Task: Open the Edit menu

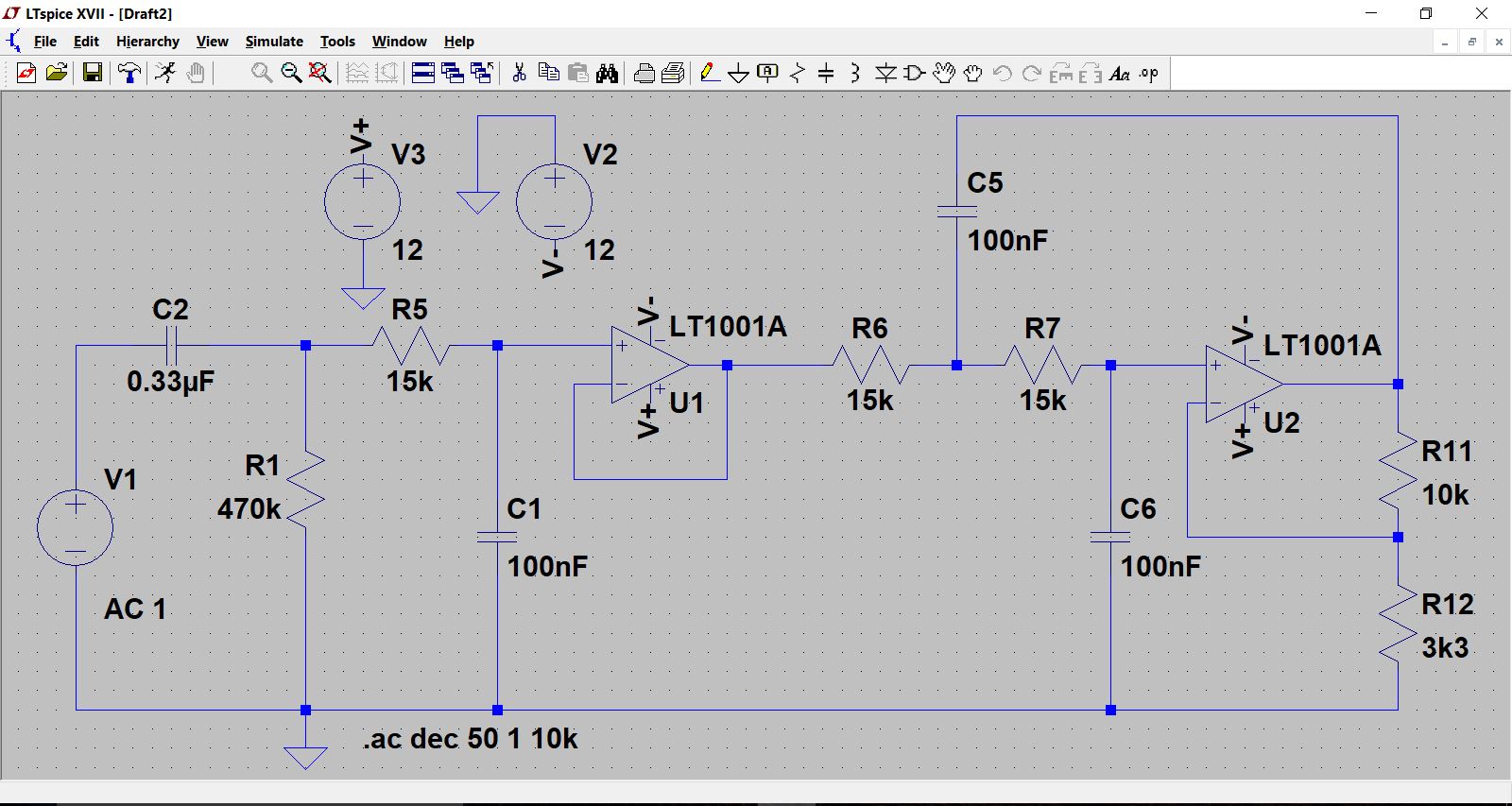Action: (86, 42)
